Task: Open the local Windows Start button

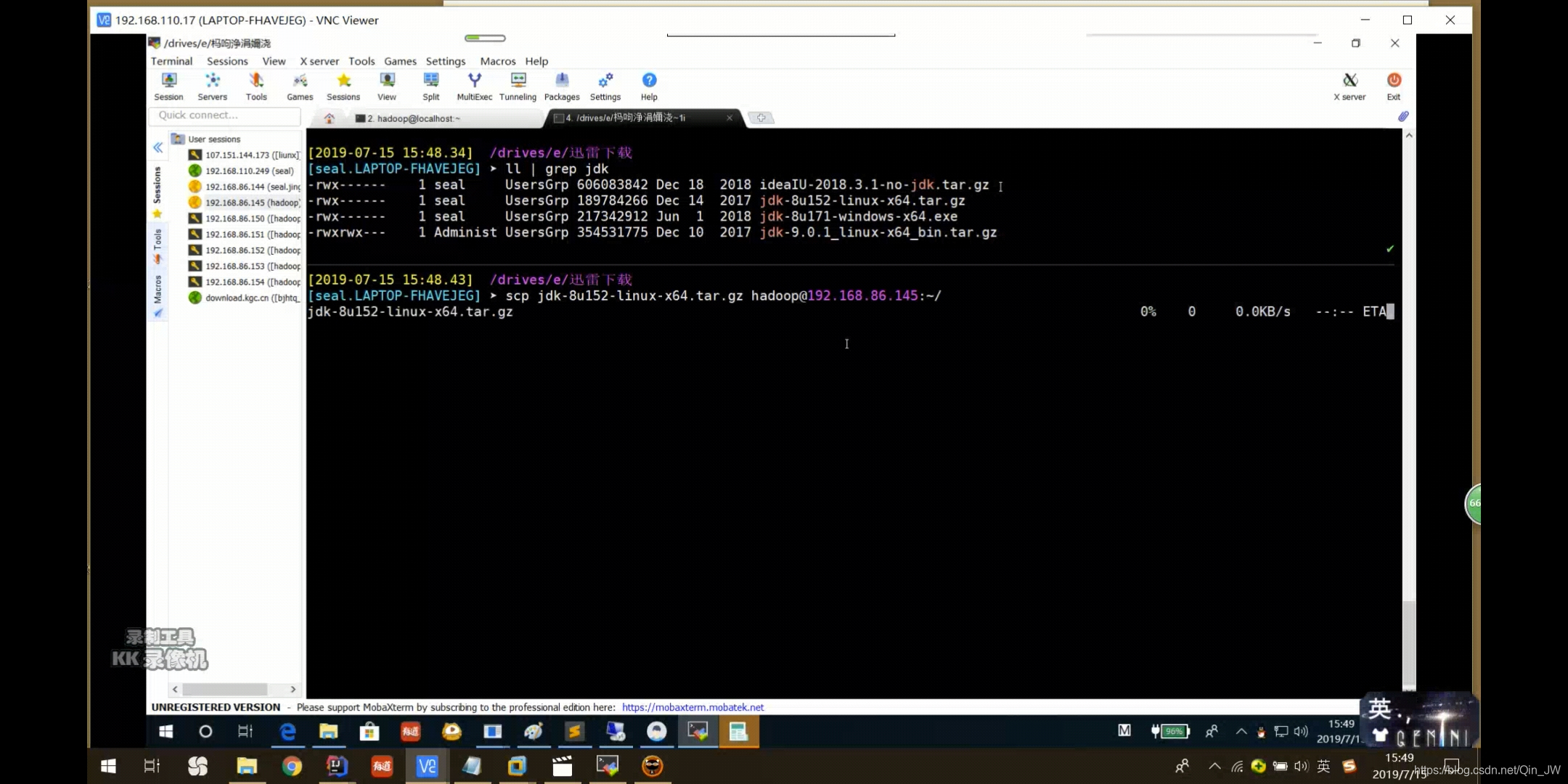Action: pos(108,766)
